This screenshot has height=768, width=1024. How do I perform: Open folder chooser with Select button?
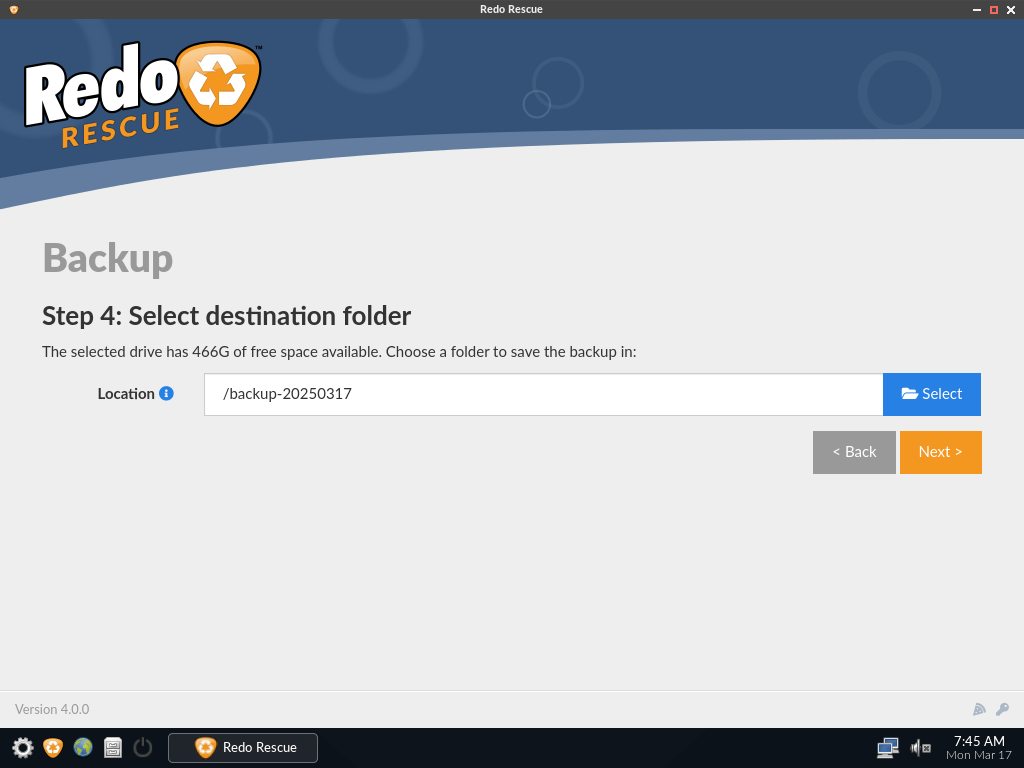[932, 394]
